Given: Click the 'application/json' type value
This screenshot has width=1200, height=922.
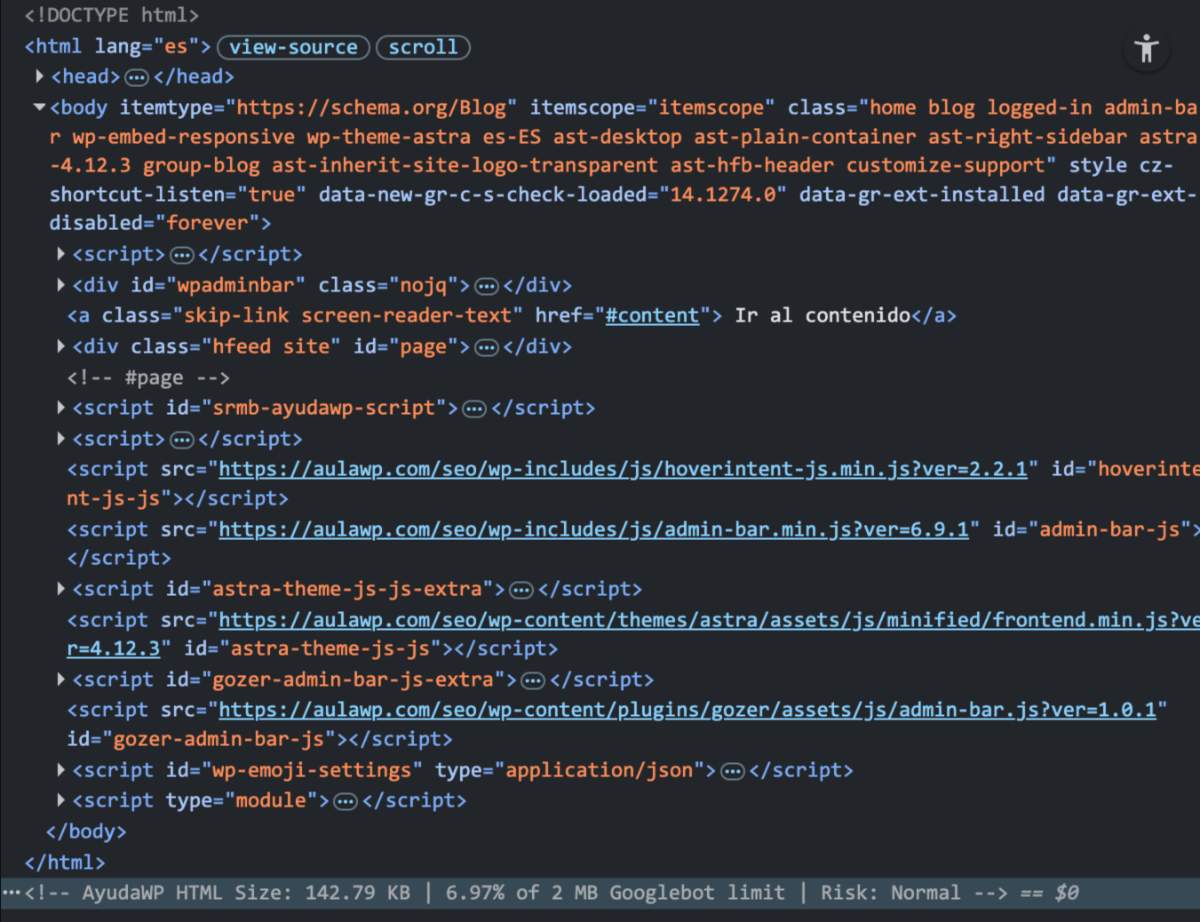Looking at the screenshot, I should (599, 770).
